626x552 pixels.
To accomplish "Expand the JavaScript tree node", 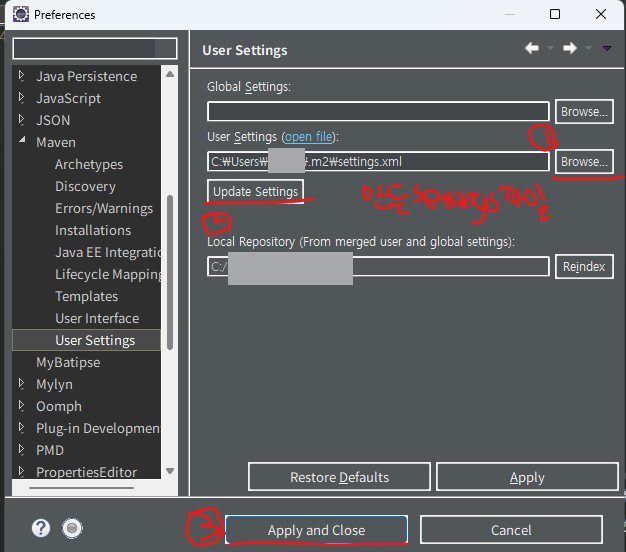I will (x=22, y=97).
